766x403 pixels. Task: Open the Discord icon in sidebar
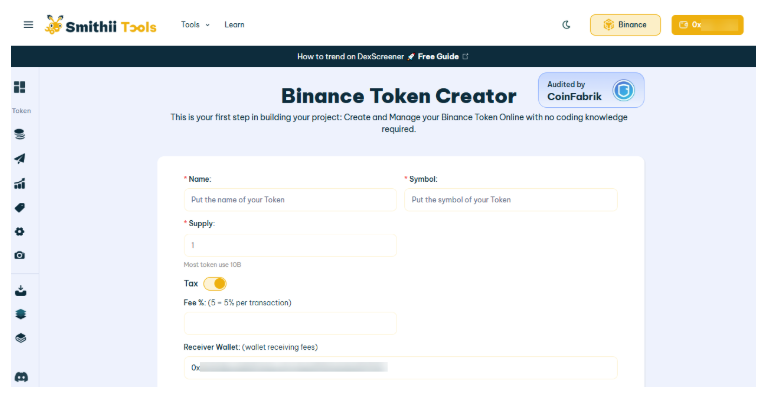[x=20, y=377]
